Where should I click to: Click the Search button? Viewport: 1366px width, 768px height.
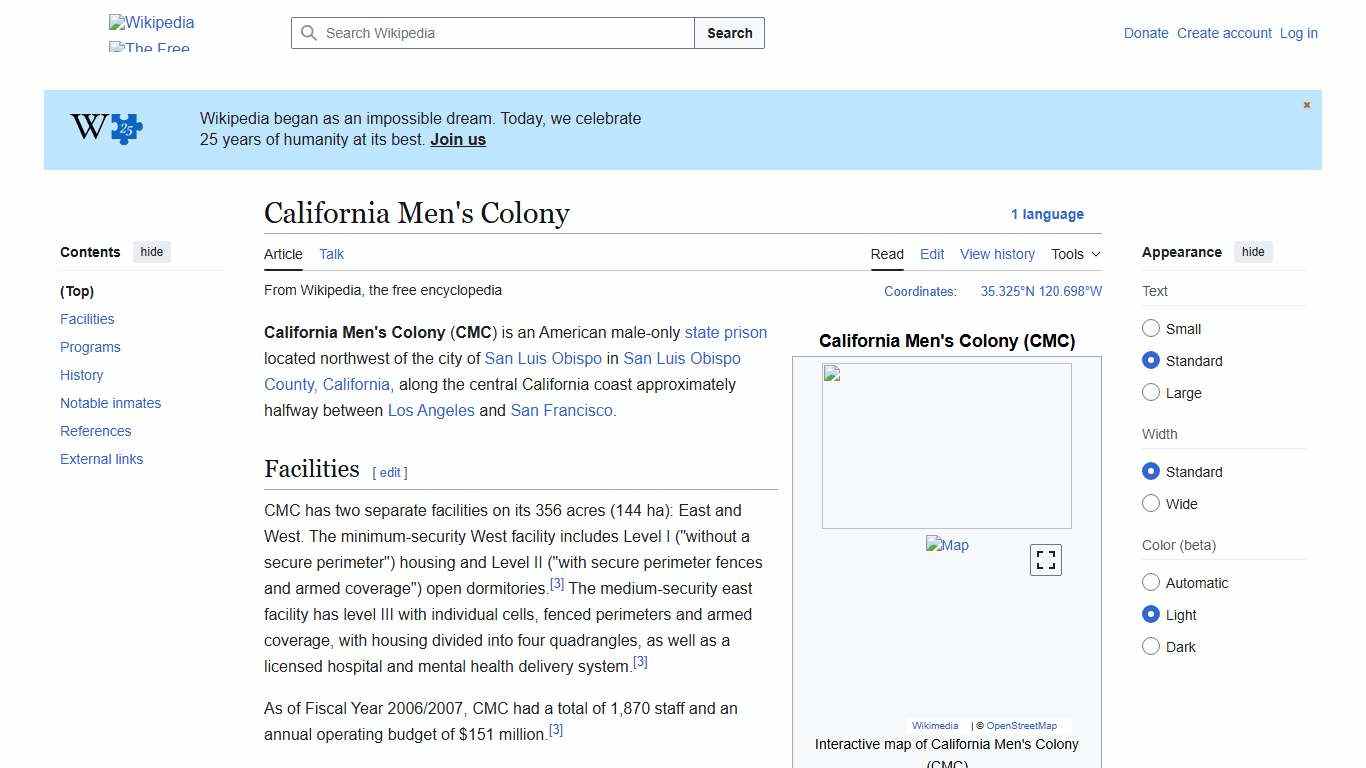(x=729, y=33)
